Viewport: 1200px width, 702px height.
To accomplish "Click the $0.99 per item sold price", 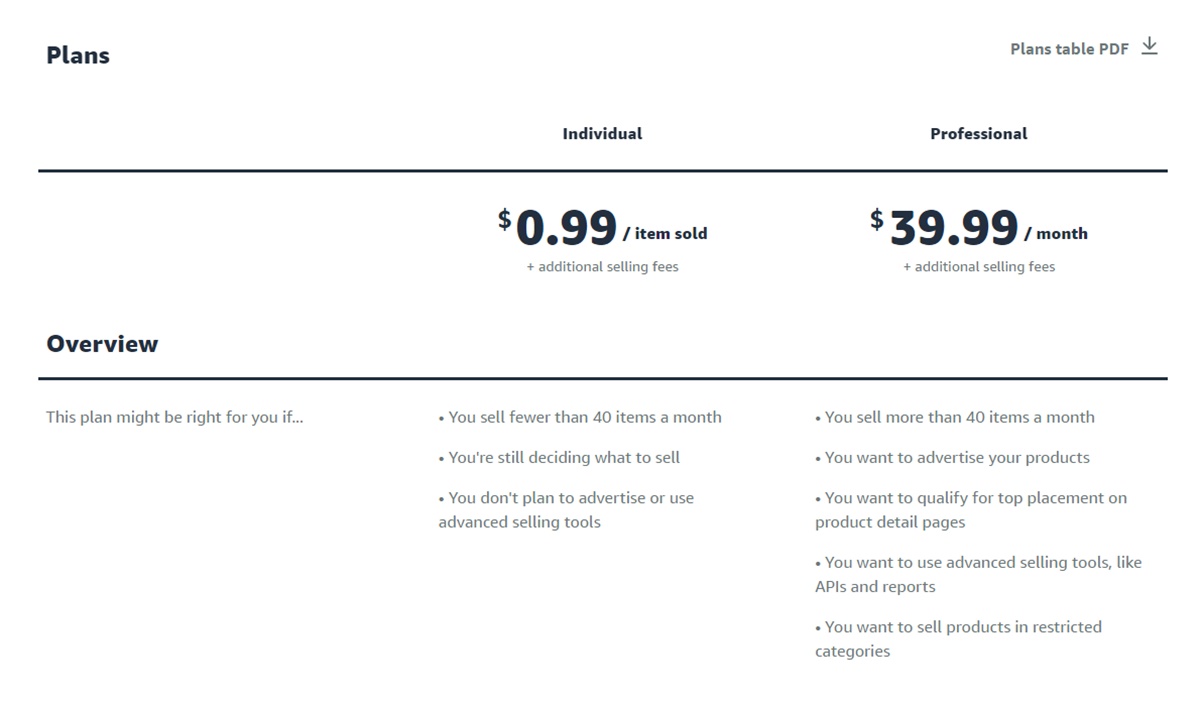I will tap(566, 229).
